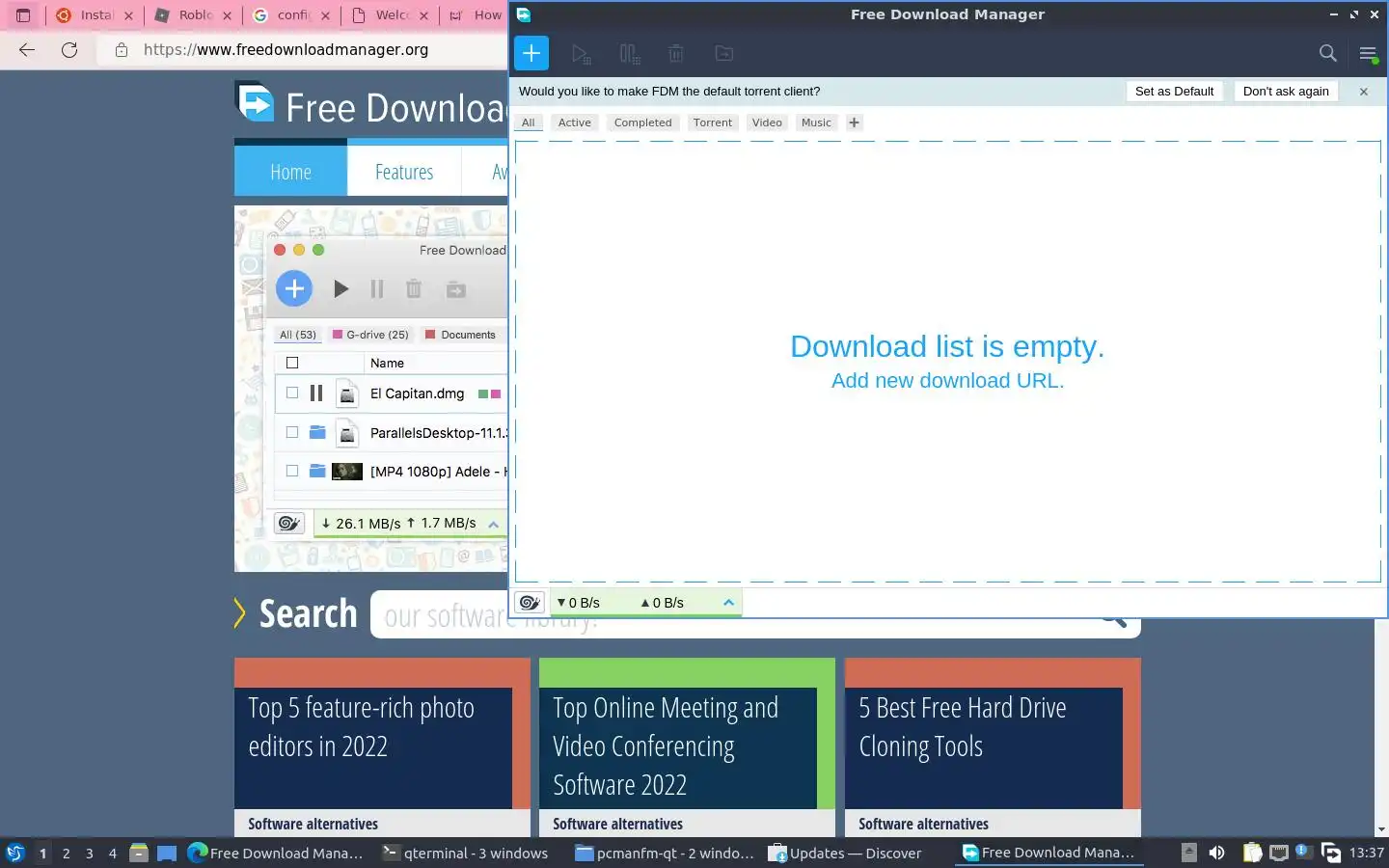Screen dimensions: 1389x868
Task: Click the Delete trash icon in FDM toolbar
Action: 676,54
